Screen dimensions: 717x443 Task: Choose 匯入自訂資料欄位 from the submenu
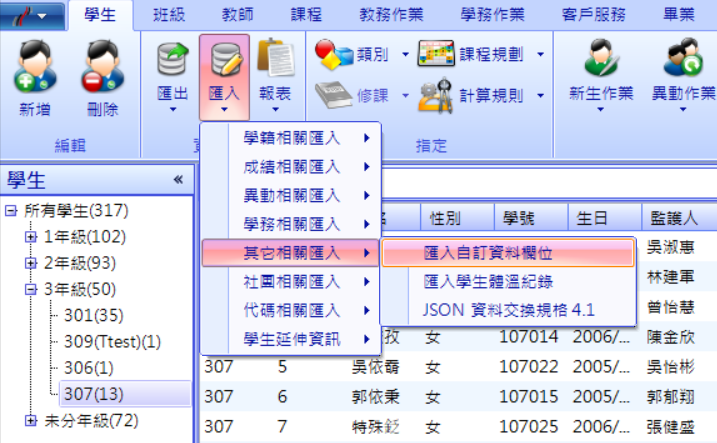pos(508,253)
